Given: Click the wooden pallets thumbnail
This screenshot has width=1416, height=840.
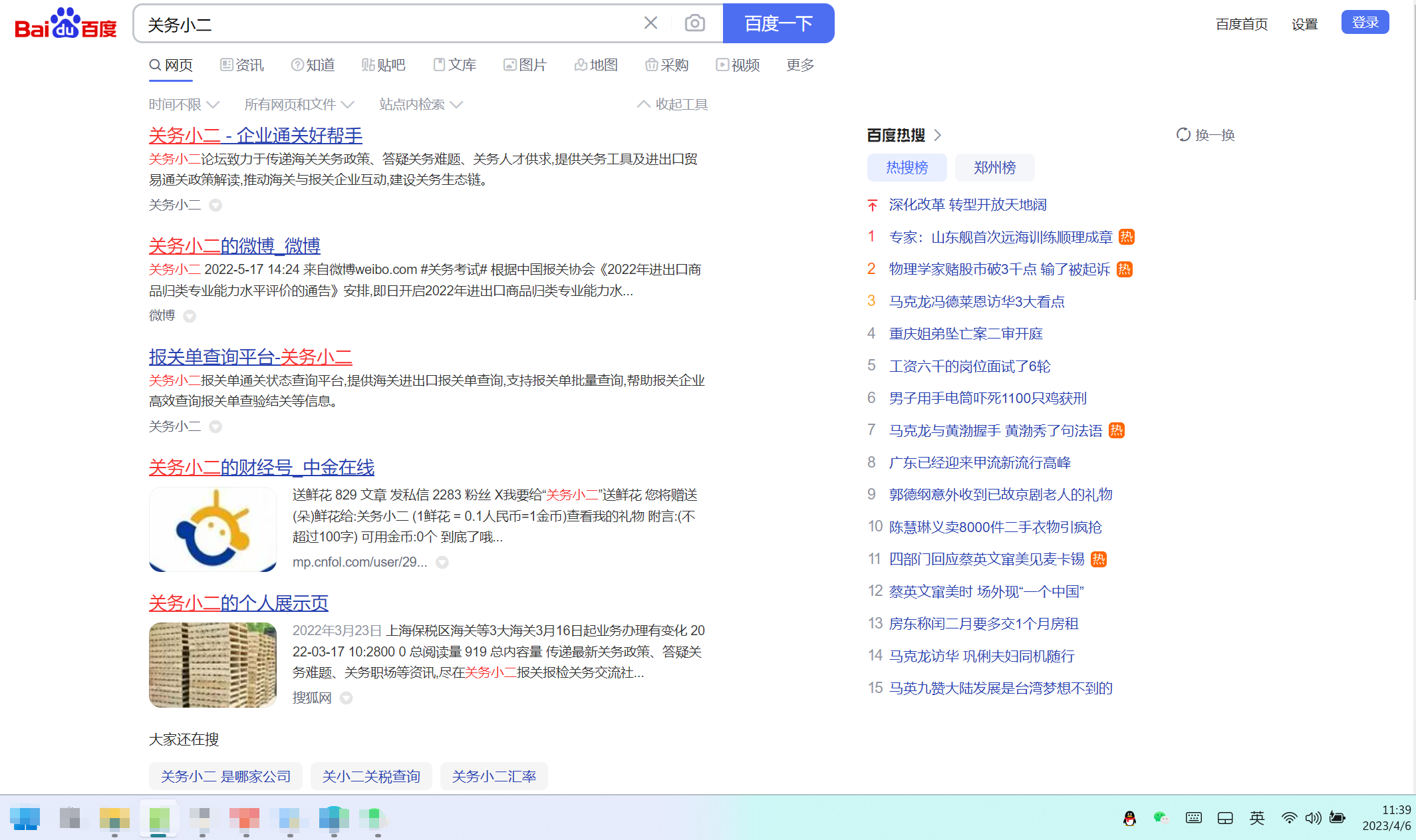Looking at the screenshot, I should pos(213,665).
